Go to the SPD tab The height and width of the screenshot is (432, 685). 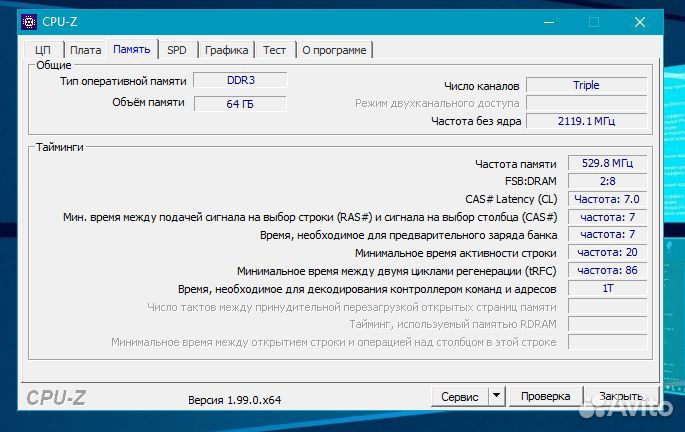177,50
